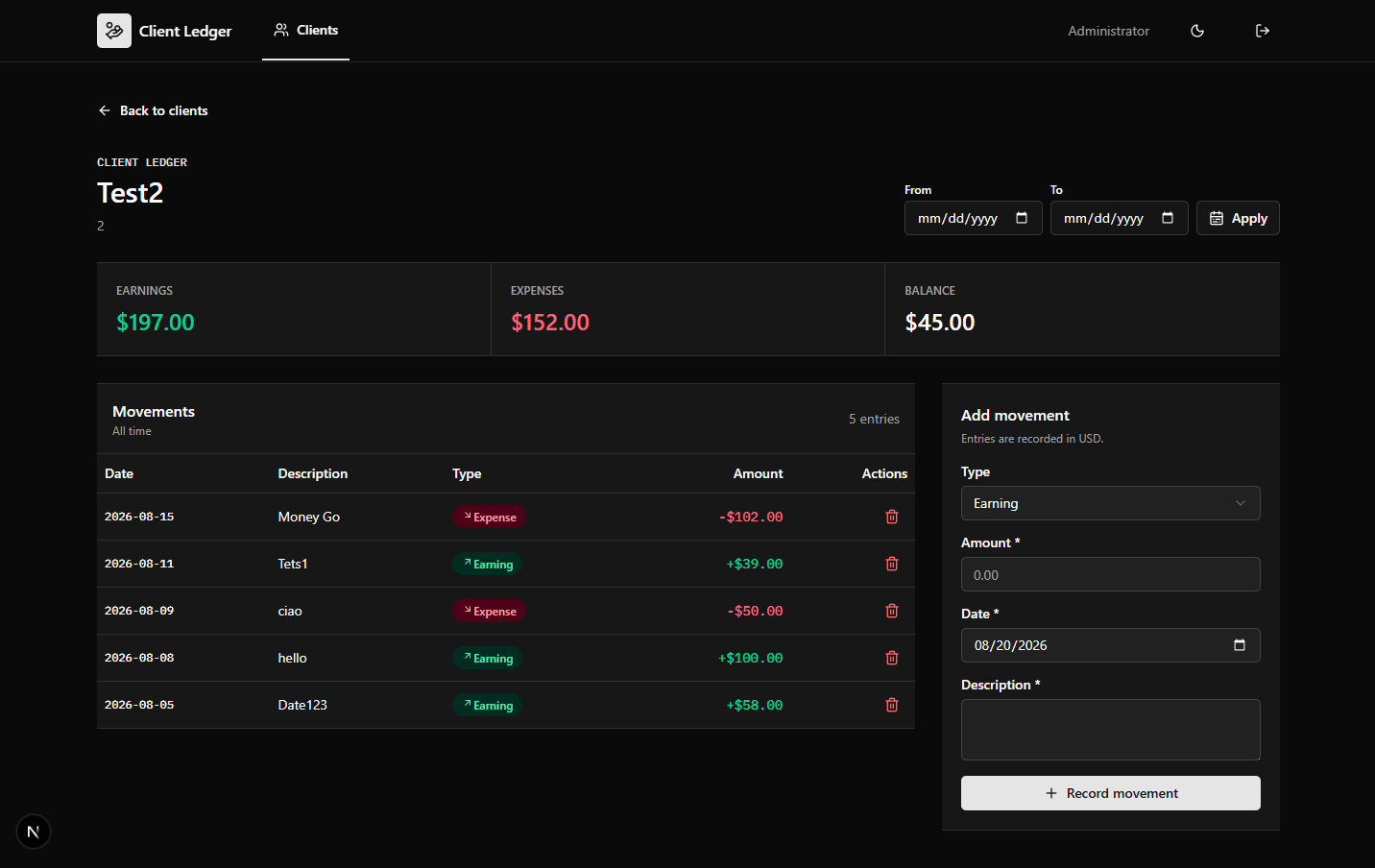Delete the Tets1 earning entry
1375x868 pixels.
click(892, 564)
